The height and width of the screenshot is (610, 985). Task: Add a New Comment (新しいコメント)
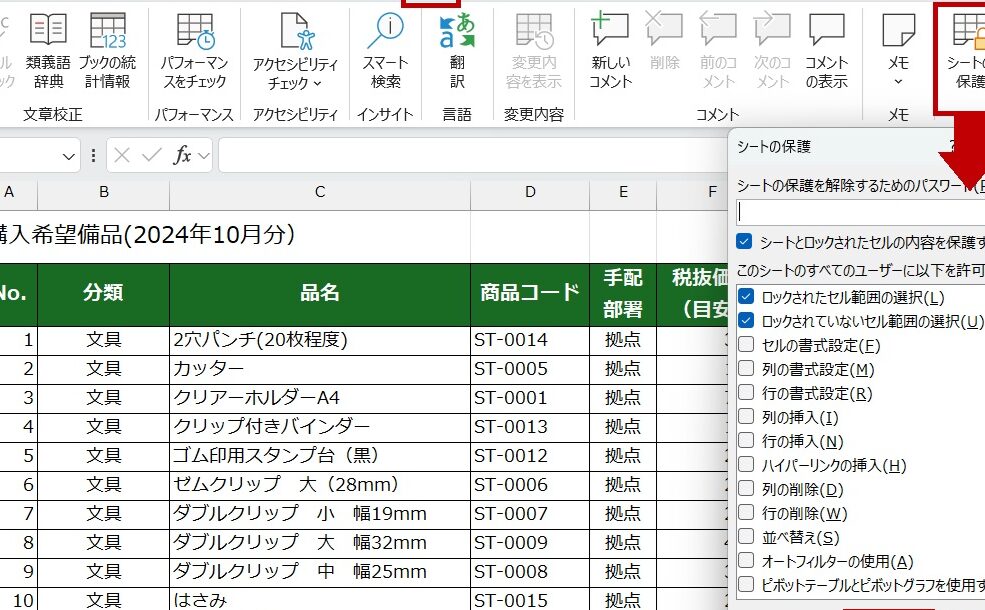tap(610, 52)
